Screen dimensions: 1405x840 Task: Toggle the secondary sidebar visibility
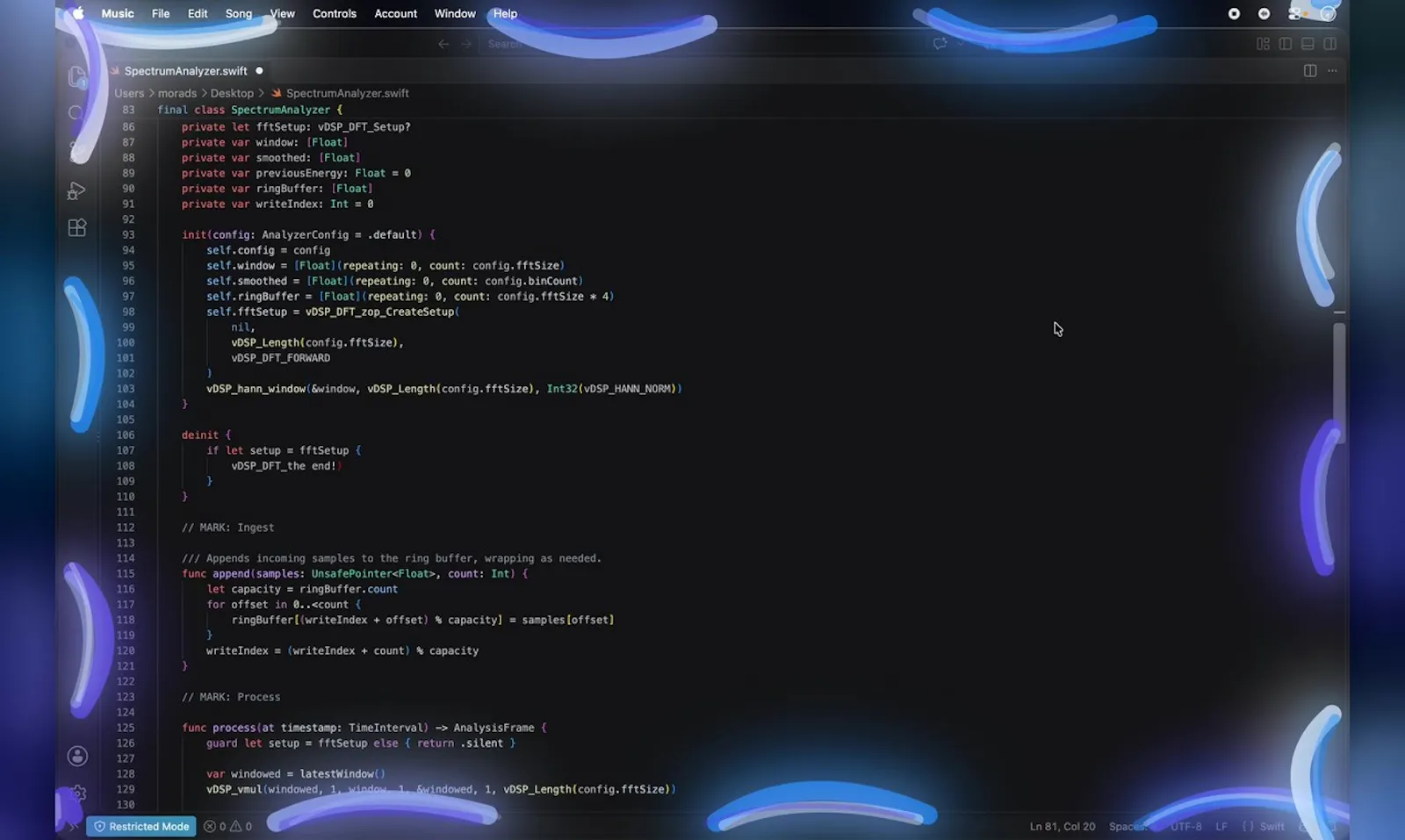click(1329, 43)
